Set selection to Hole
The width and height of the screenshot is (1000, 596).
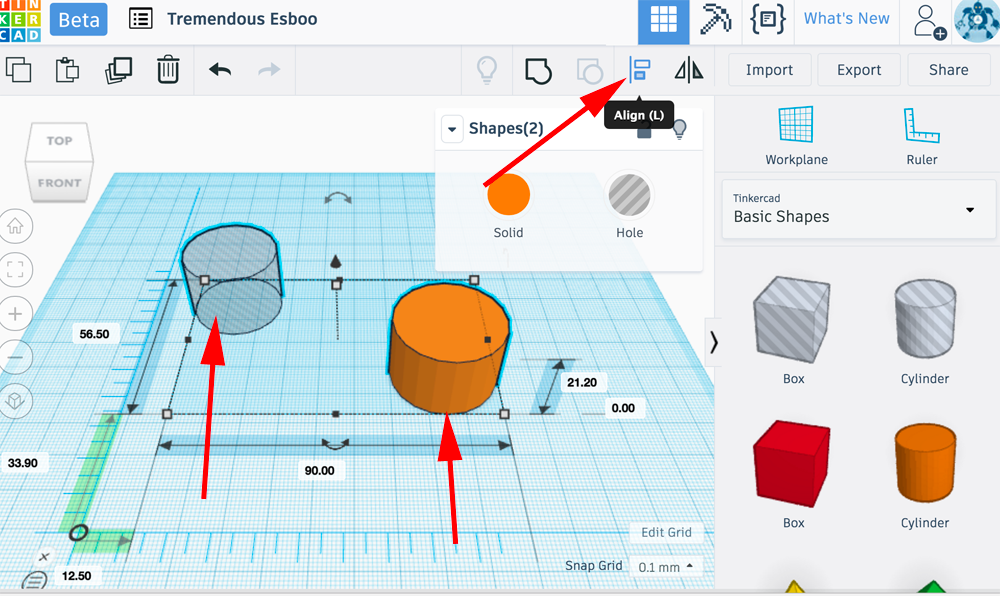click(629, 195)
